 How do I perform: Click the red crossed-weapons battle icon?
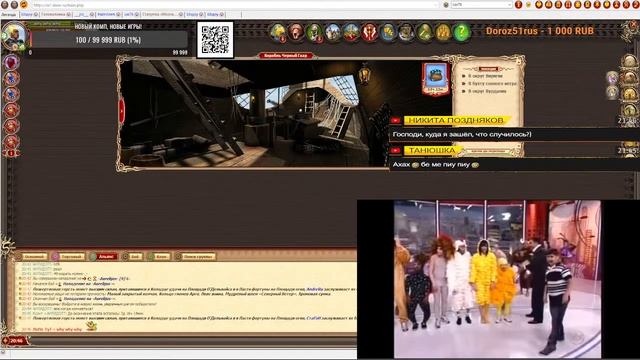click(x=369, y=32)
